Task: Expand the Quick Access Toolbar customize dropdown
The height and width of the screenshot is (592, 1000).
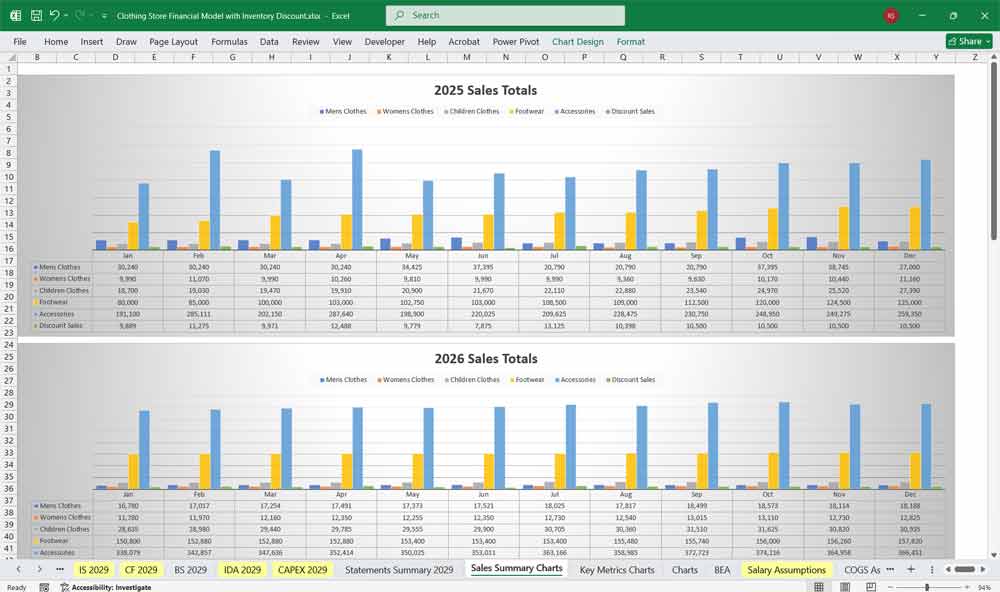Action: (x=104, y=16)
